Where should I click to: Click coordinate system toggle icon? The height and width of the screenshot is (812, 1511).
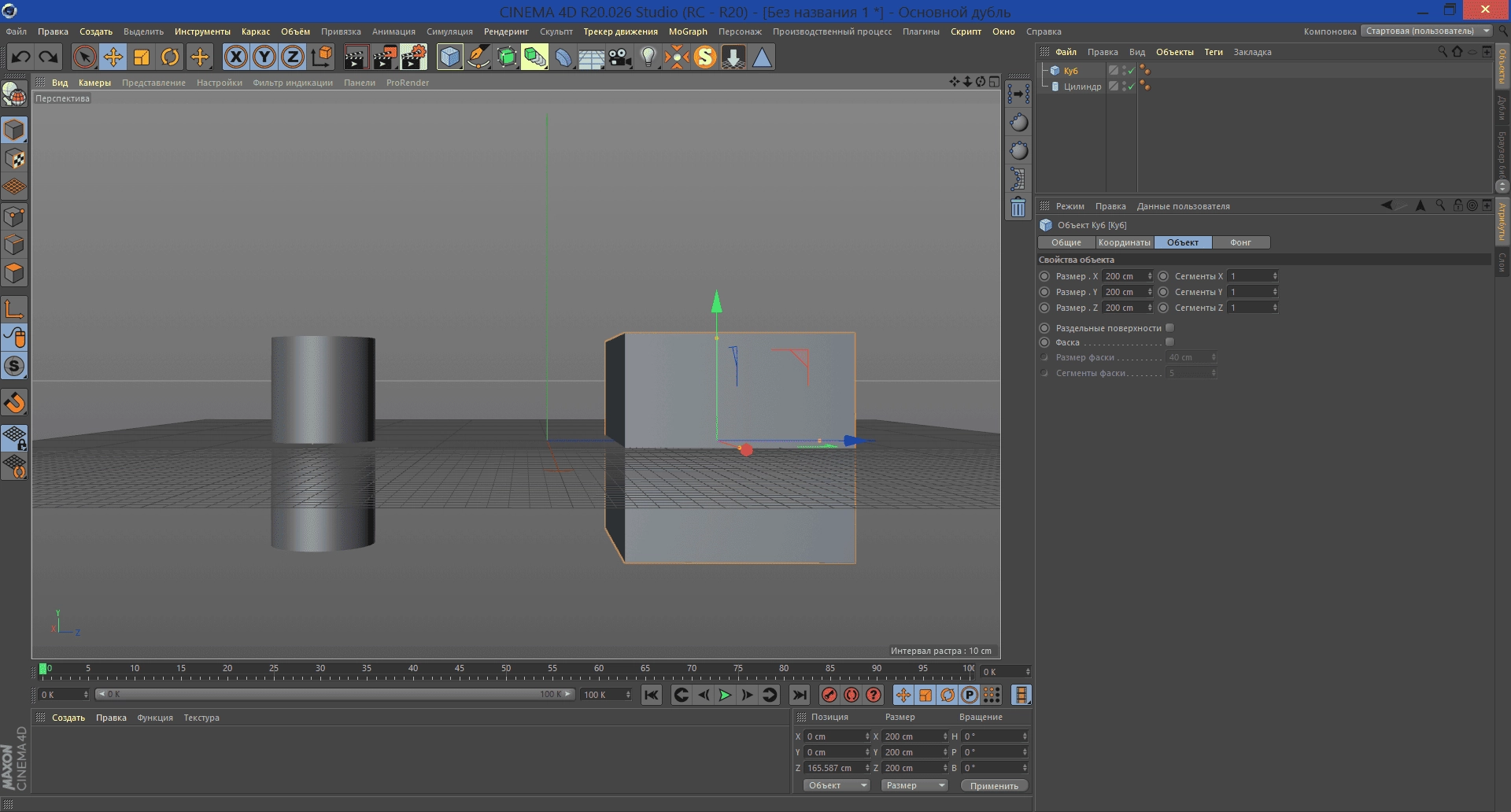(322, 57)
